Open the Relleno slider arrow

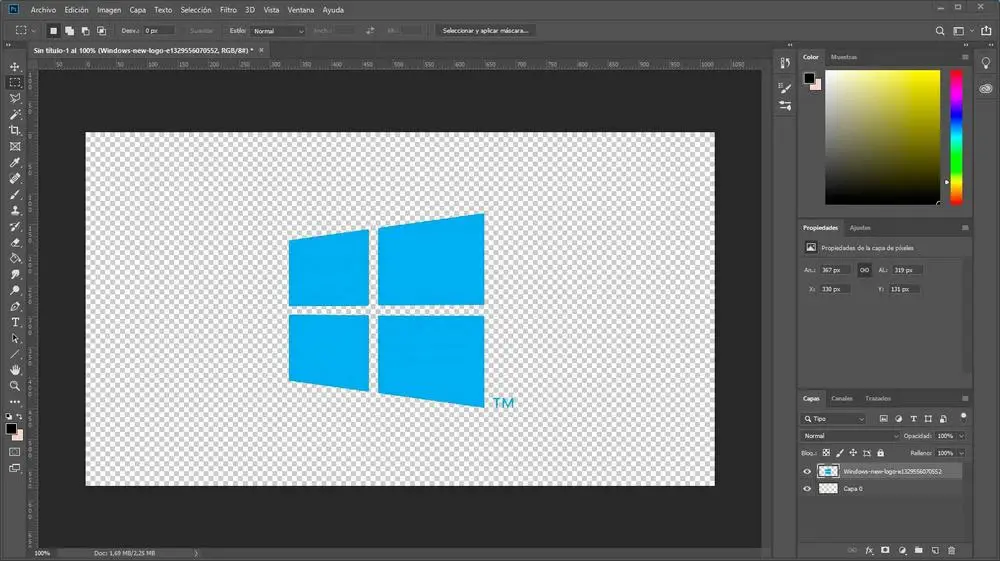pos(961,453)
